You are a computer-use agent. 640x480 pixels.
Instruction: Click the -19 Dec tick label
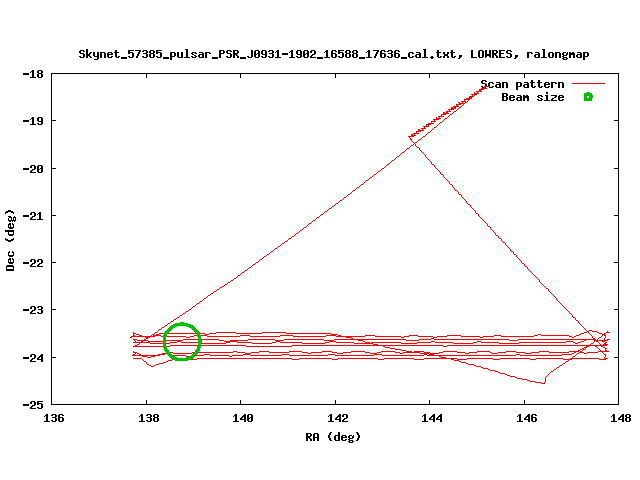point(33,121)
